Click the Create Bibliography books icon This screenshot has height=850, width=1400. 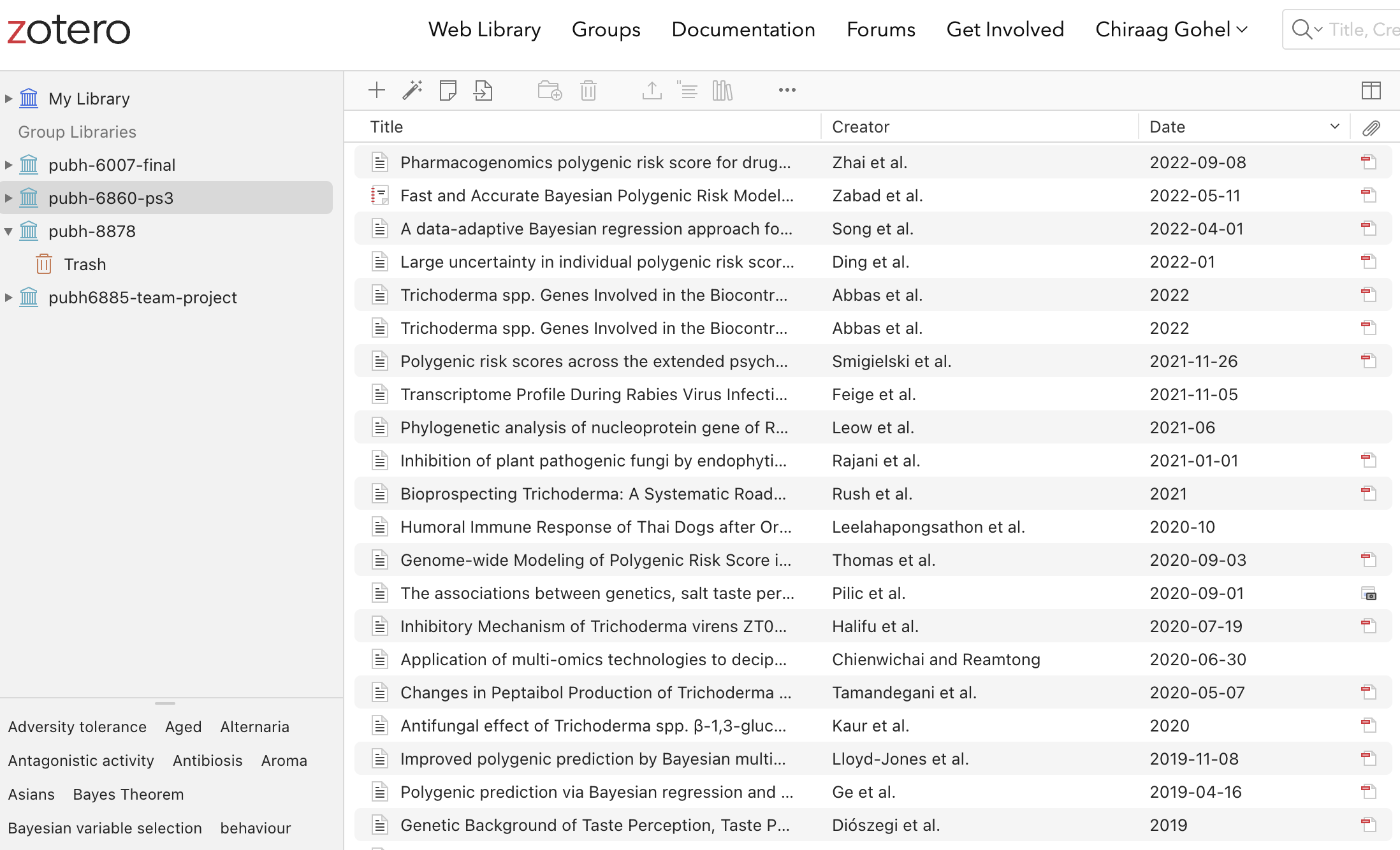722,90
